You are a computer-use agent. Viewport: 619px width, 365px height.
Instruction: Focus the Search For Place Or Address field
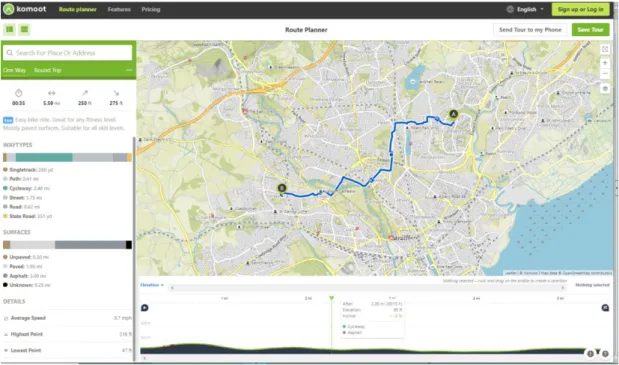pyautogui.click(x=68, y=53)
